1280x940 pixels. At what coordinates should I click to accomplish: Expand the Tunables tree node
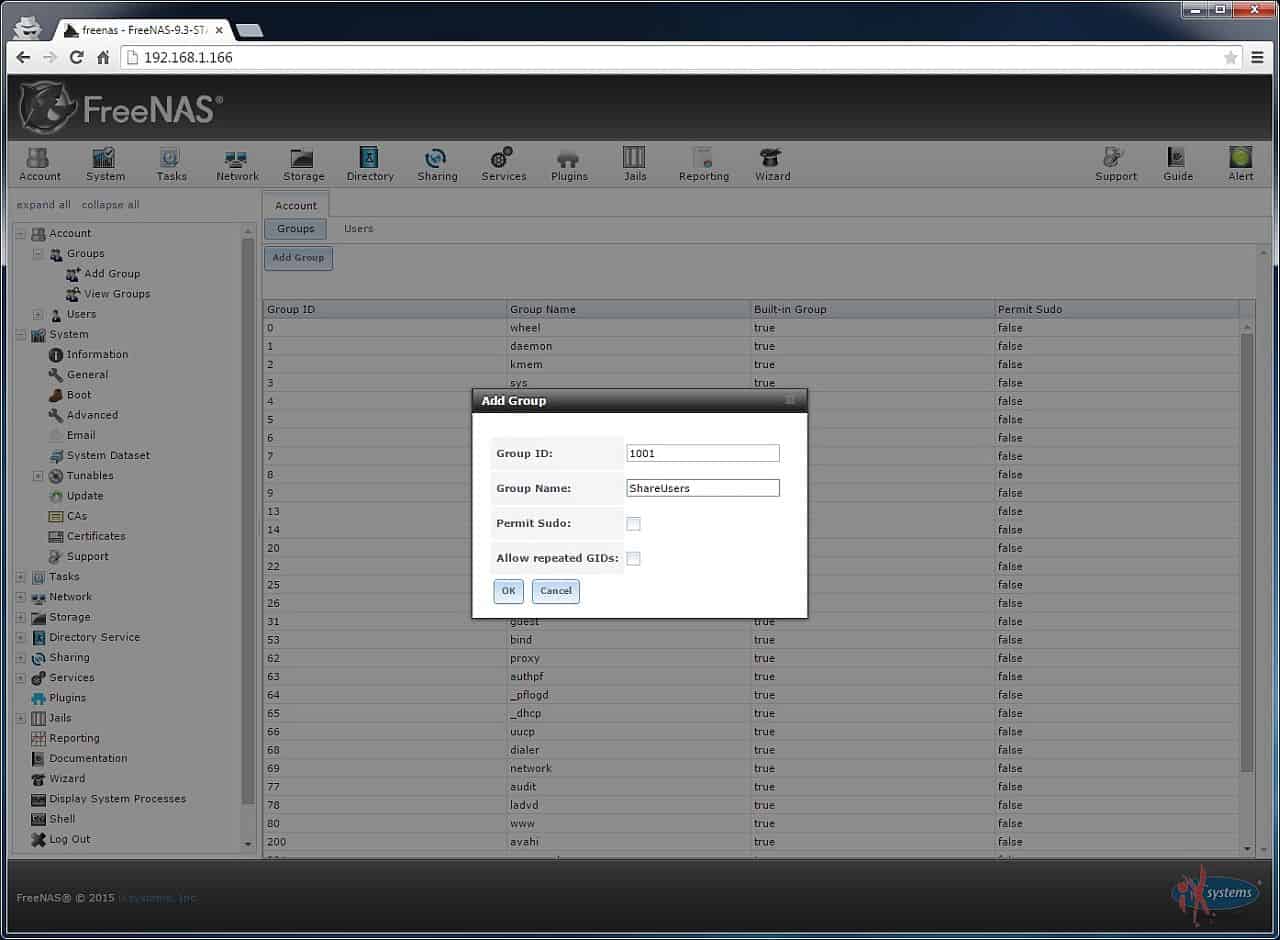point(38,476)
